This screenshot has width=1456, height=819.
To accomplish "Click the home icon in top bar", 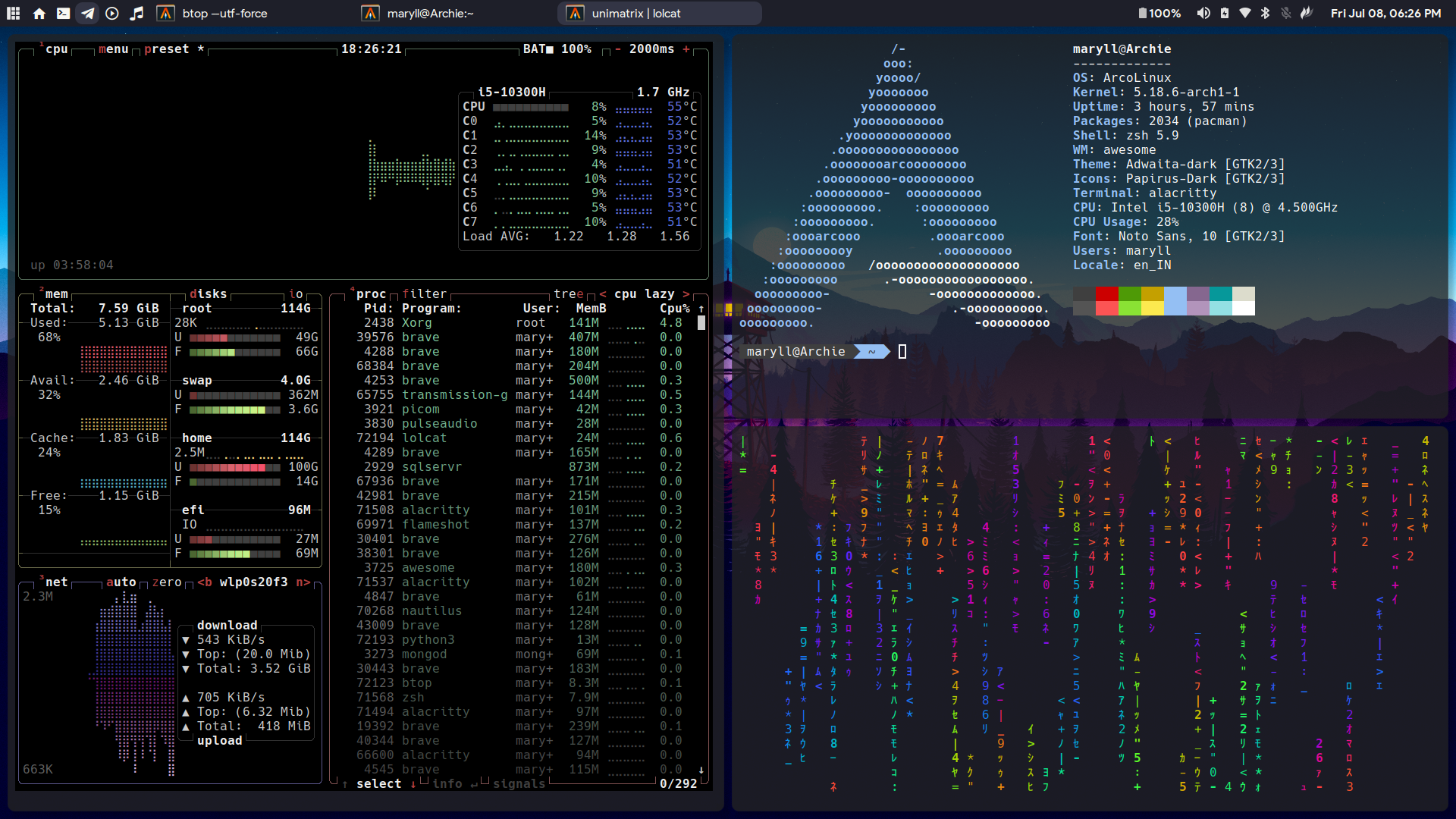I will click(x=39, y=13).
